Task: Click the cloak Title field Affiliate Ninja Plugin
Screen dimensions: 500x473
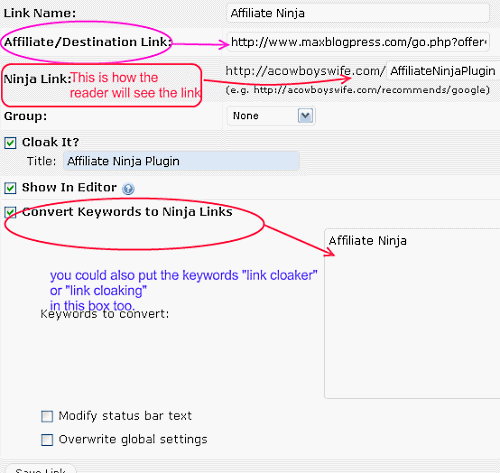Action: (x=181, y=161)
